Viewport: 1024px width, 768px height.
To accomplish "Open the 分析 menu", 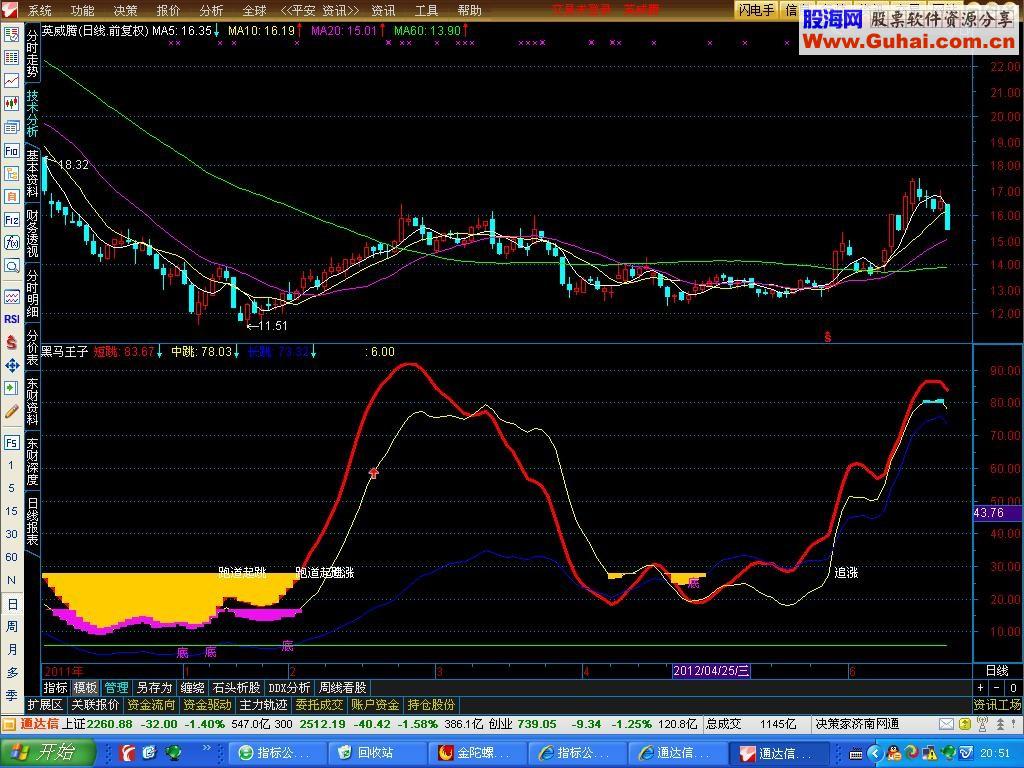I will click(x=212, y=10).
